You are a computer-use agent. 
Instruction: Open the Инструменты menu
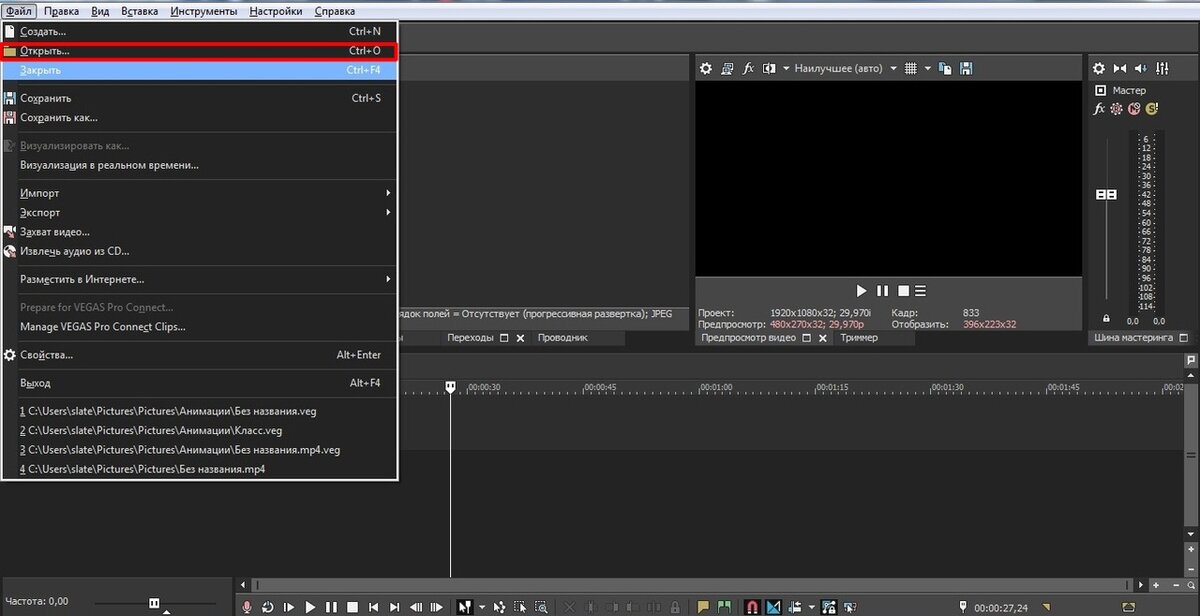click(204, 11)
